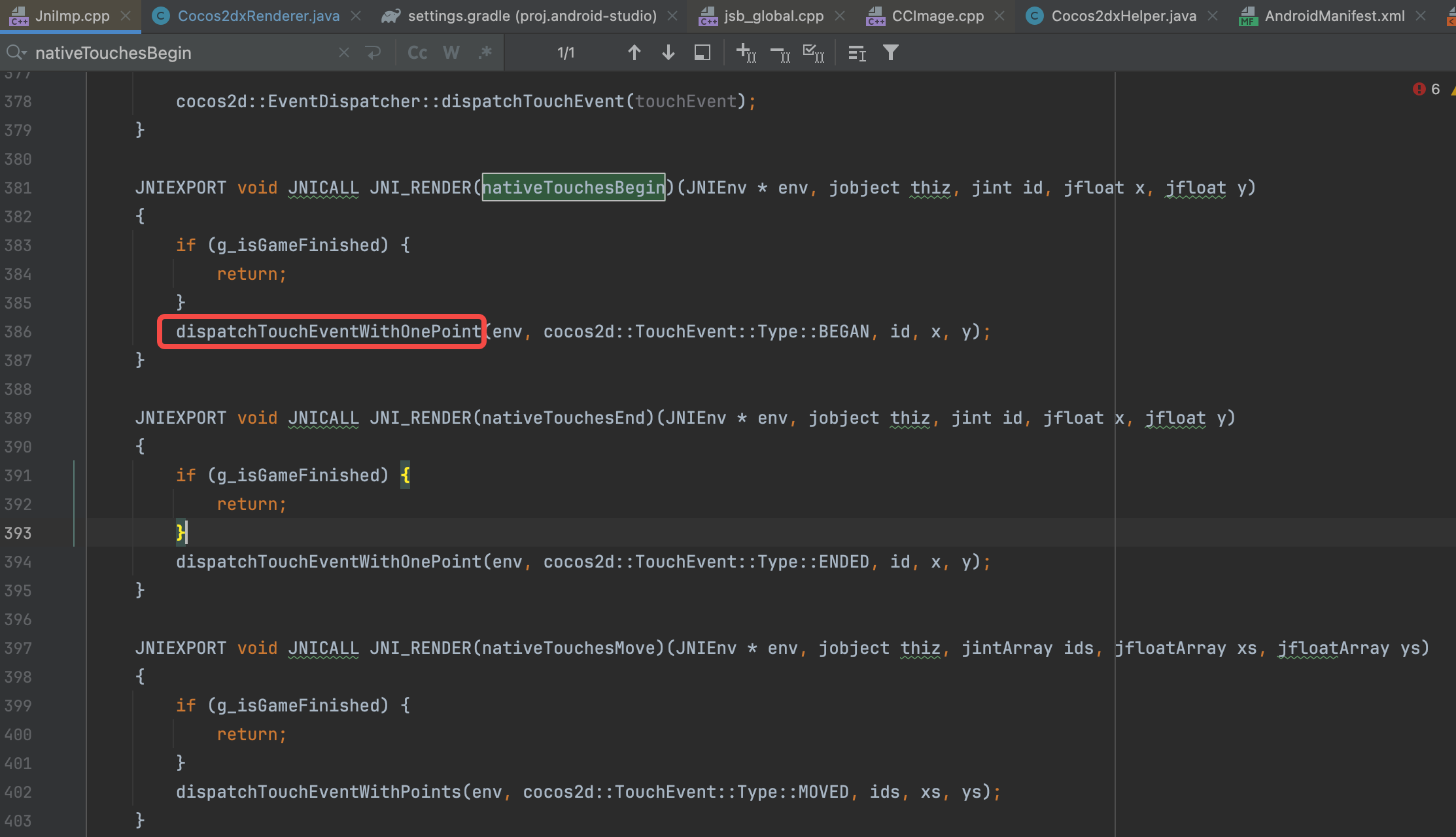The image size is (1456, 837).
Task: Clear the search field text
Action: point(343,53)
